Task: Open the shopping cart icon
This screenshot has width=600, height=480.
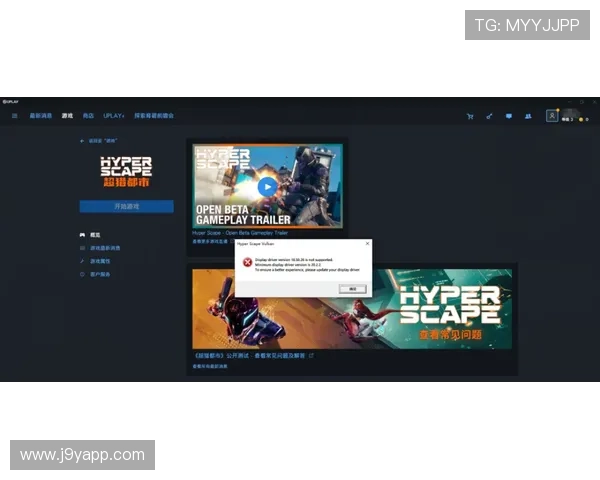Action: (x=470, y=116)
